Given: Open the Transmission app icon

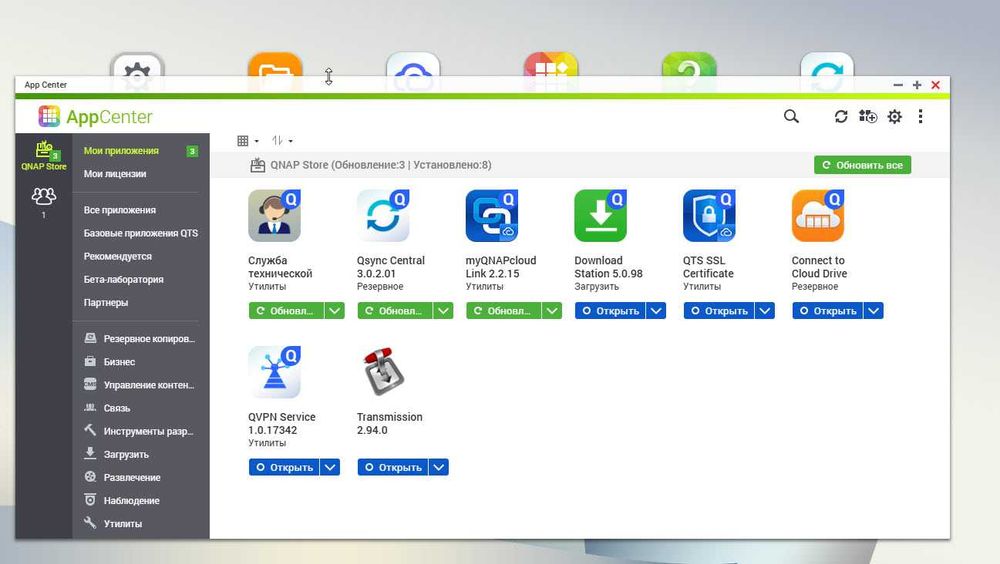Looking at the screenshot, I should point(383,372).
